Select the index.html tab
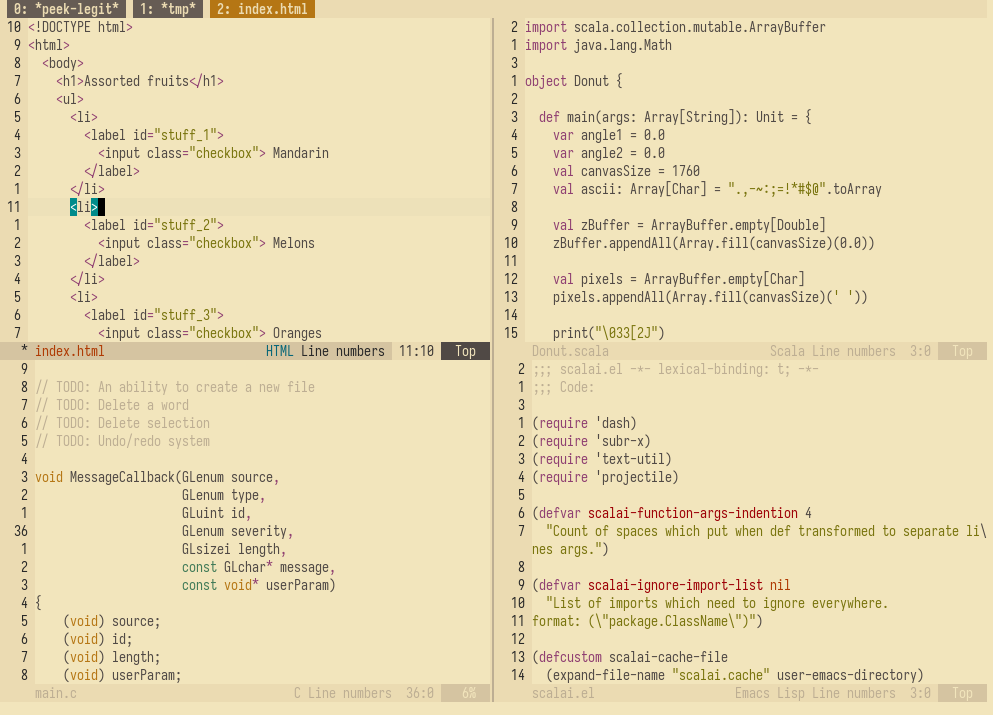This screenshot has width=993, height=715. (x=262, y=9)
